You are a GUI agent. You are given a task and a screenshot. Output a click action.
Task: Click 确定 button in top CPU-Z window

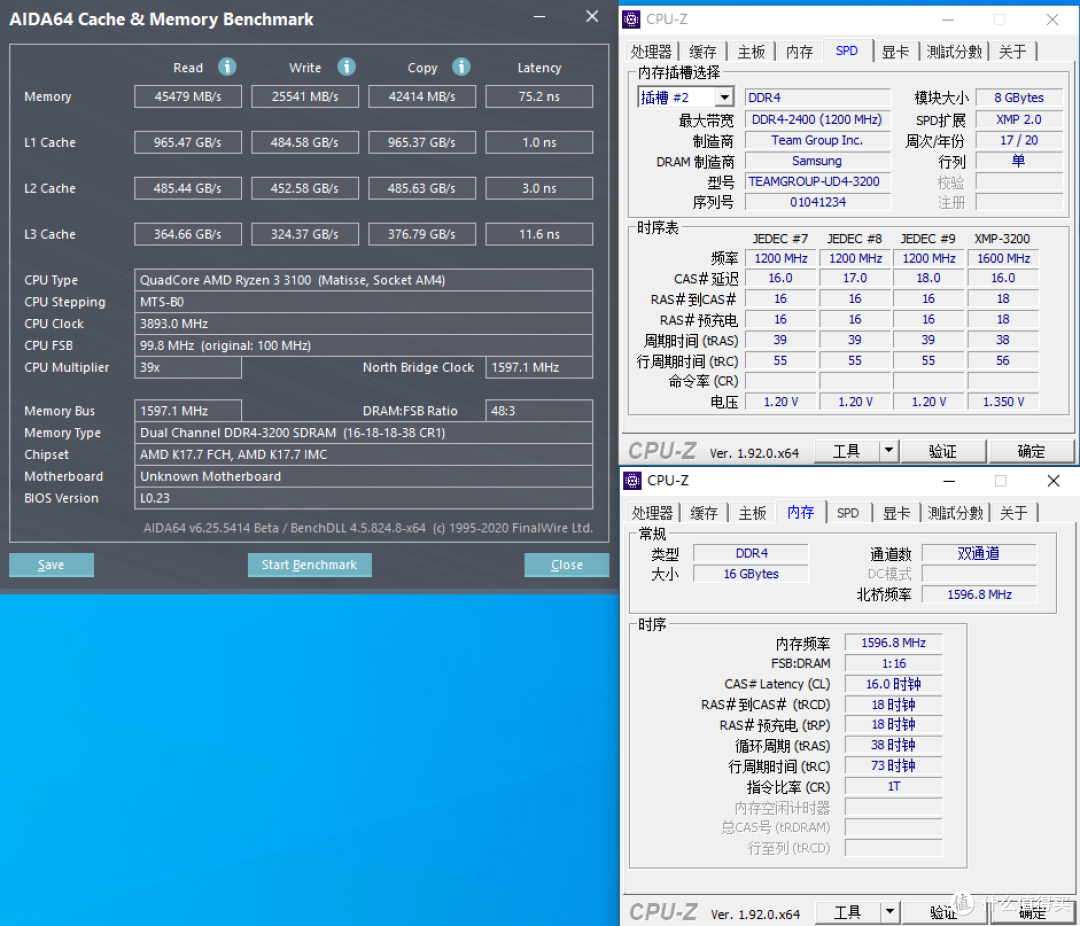tap(1031, 451)
